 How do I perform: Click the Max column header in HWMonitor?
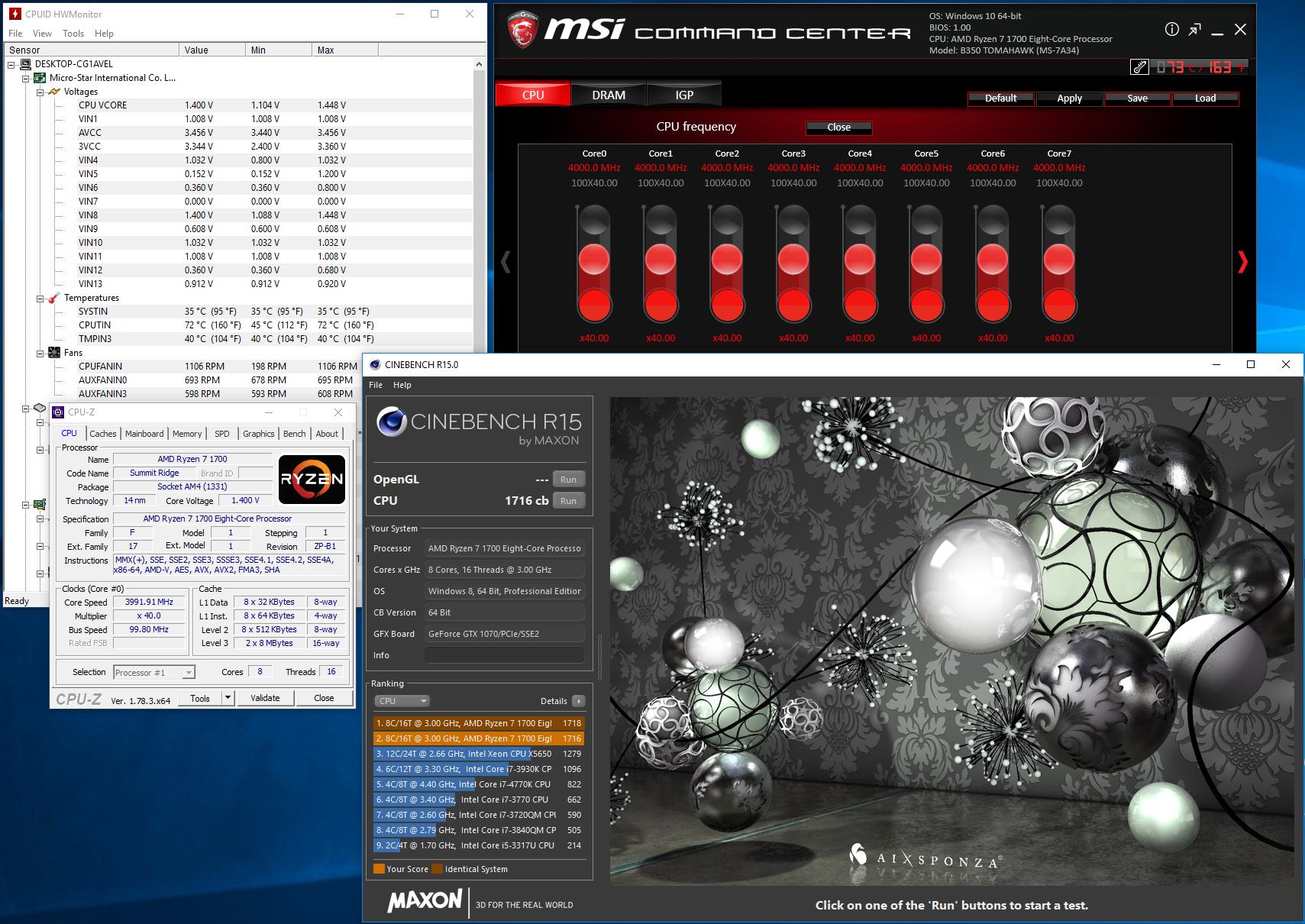[345, 50]
